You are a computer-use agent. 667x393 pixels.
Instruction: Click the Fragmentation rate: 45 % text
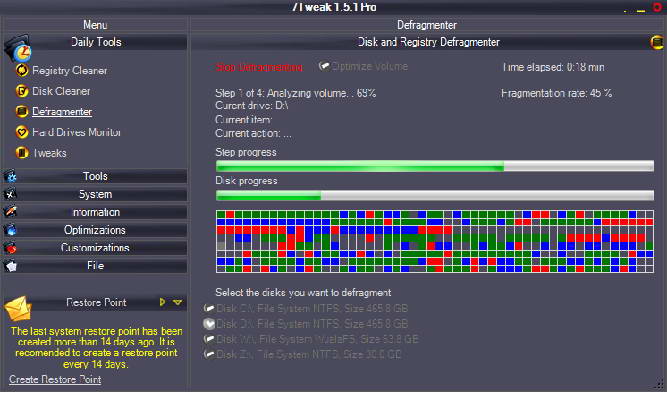coord(556,93)
